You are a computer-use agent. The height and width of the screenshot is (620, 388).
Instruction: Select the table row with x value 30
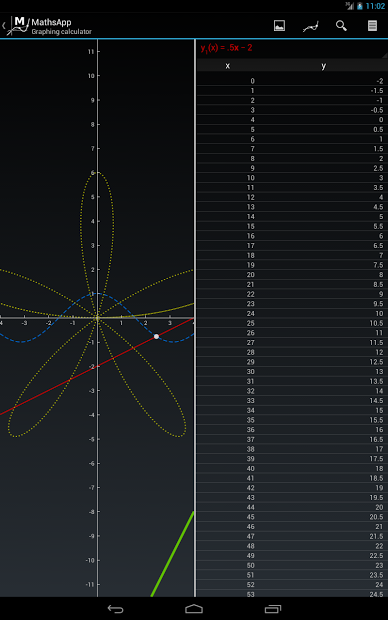click(x=292, y=371)
